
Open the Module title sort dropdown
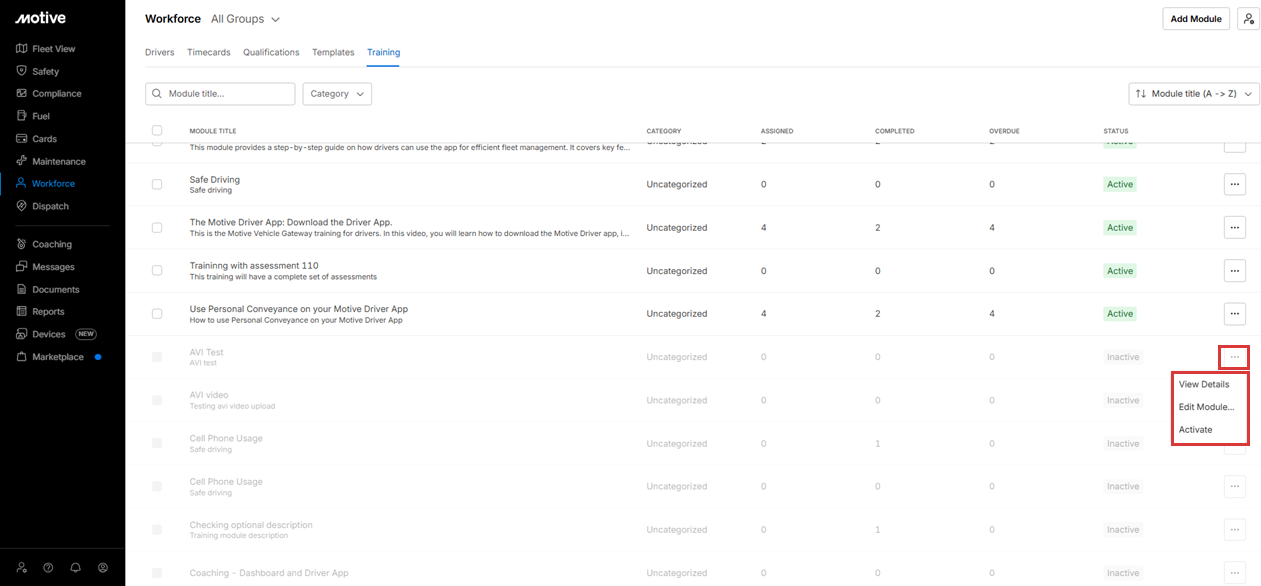[x=1193, y=94]
